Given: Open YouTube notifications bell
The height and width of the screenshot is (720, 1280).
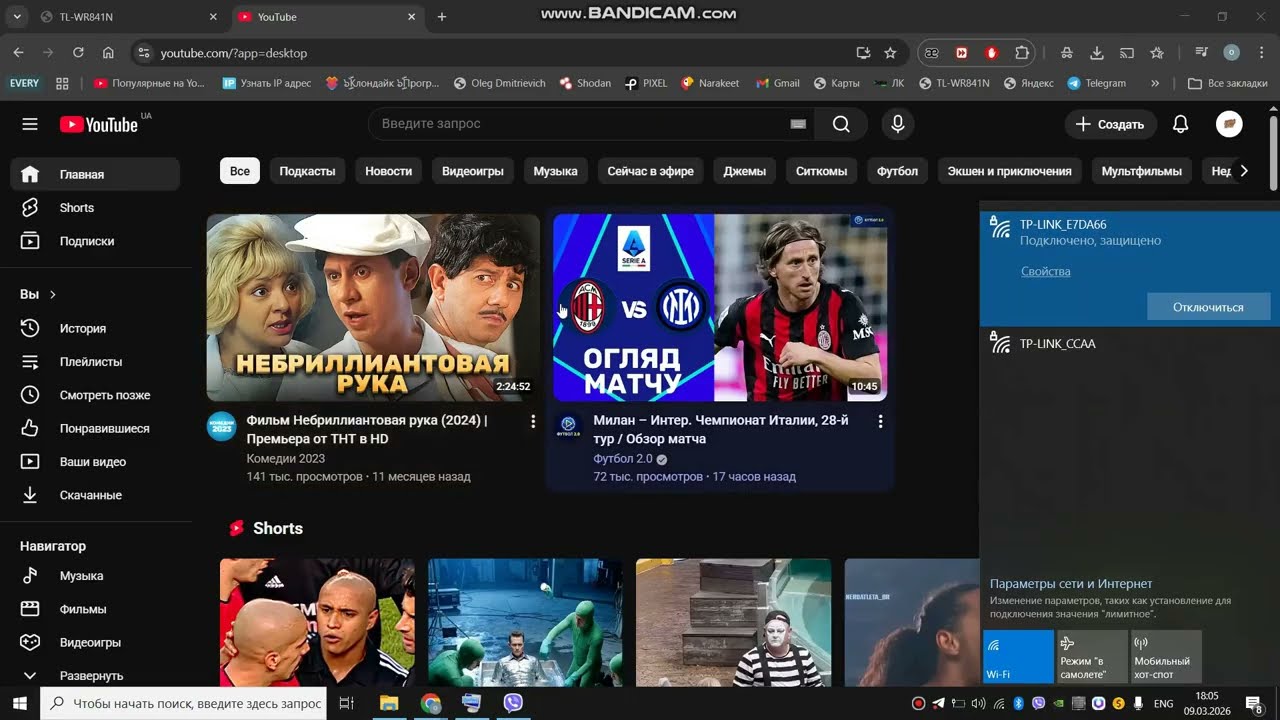Looking at the screenshot, I should pyautogui.click(x=1180, y=124).
